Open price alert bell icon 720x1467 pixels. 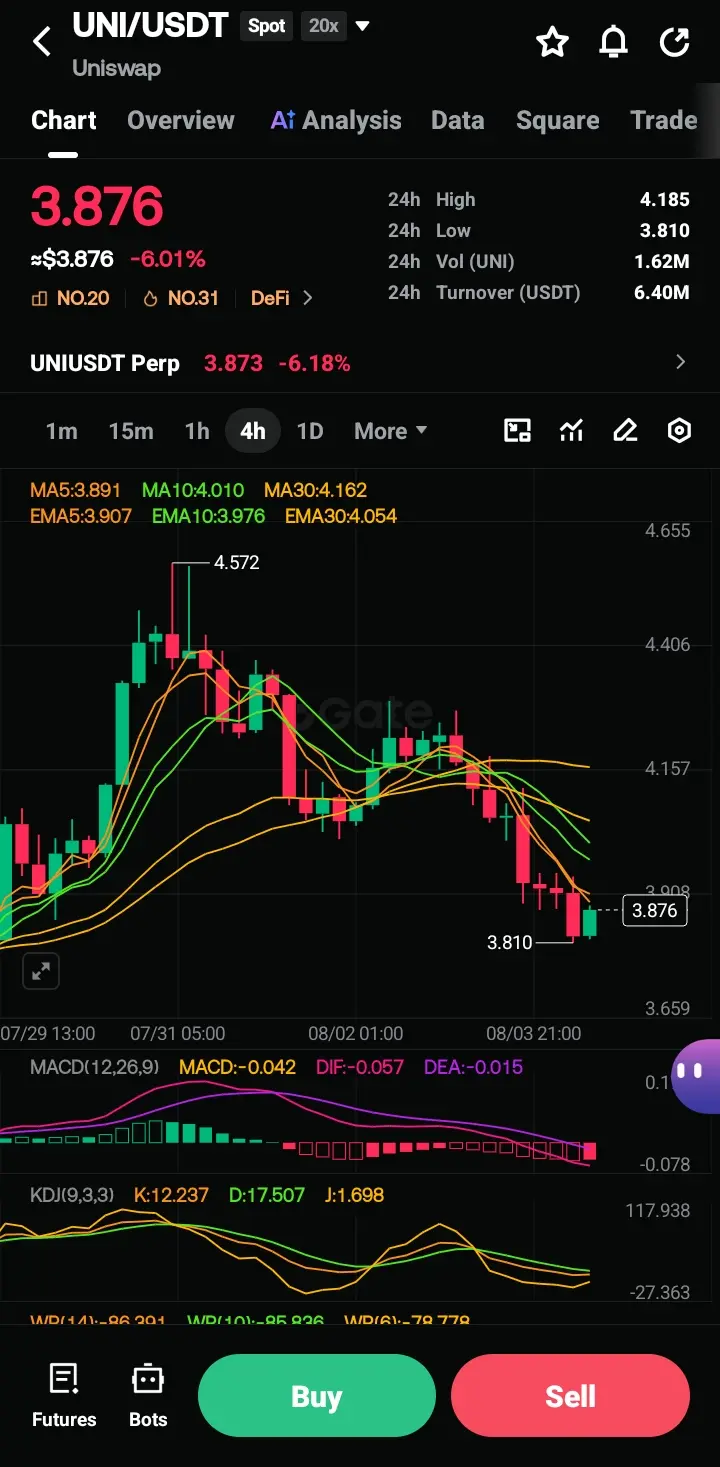coord(613,42)
